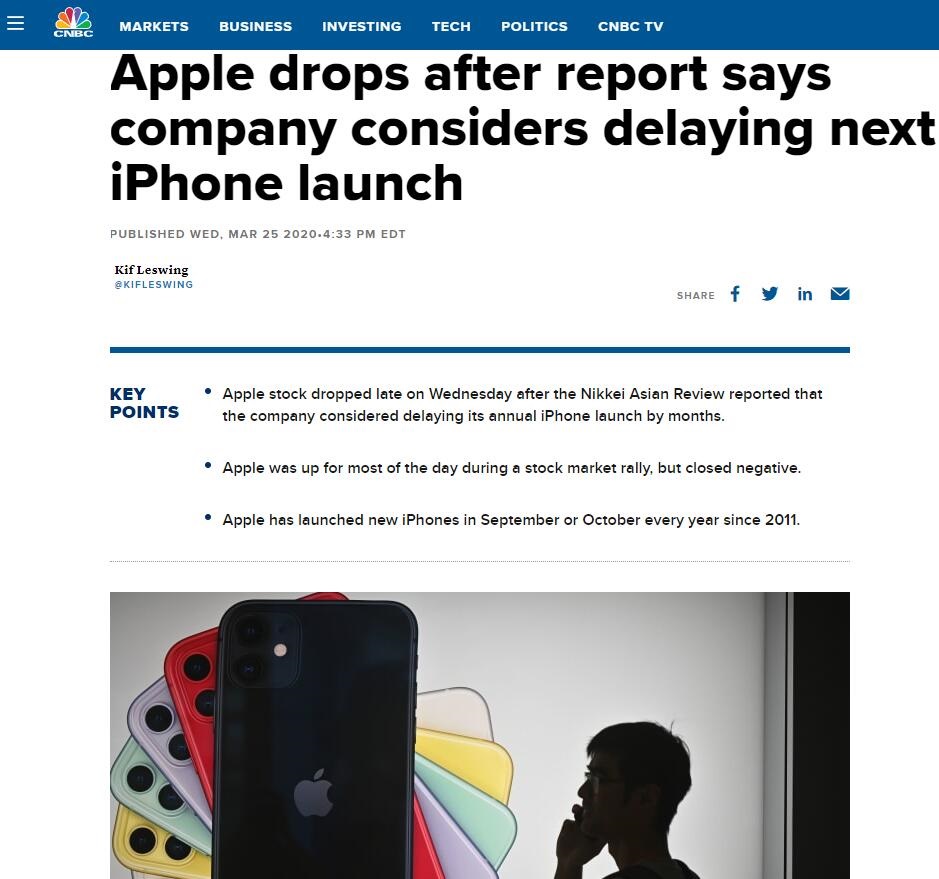Image resolution: width=939 pixels, height=879 pixels.
Task: Navigate to the Politics section
Action: tap(534, 26)
